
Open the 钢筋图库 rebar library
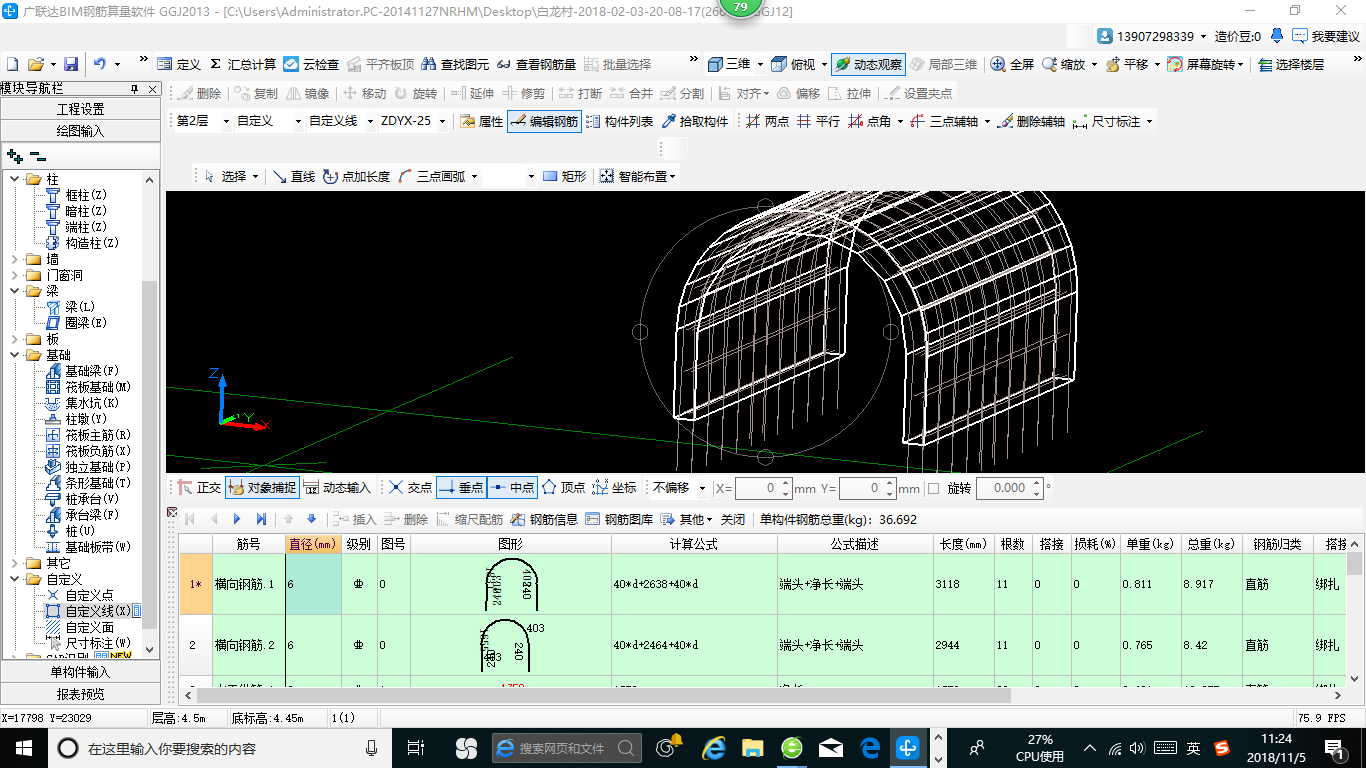619,519
